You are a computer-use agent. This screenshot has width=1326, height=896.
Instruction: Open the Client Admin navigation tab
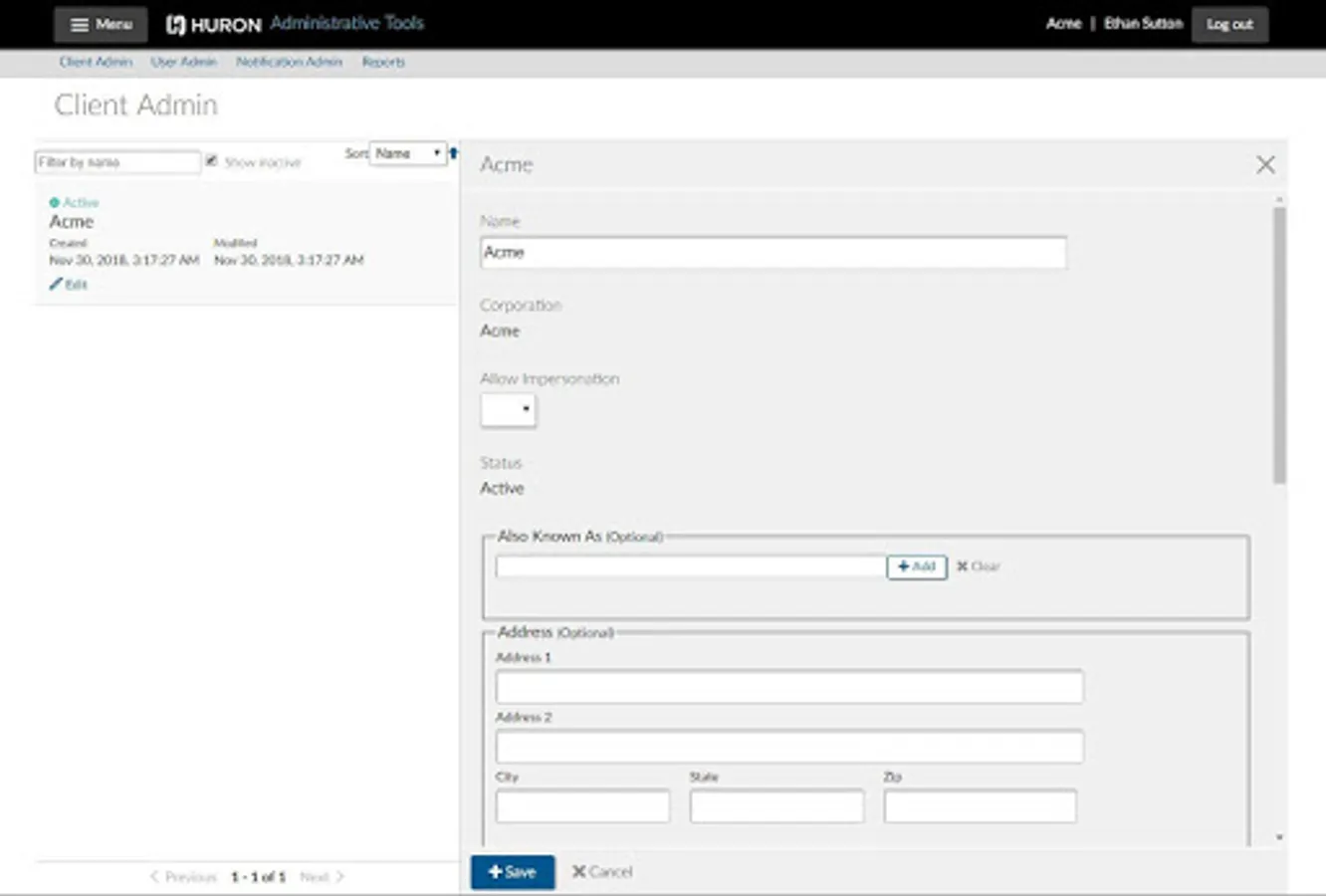coord(96,62)
